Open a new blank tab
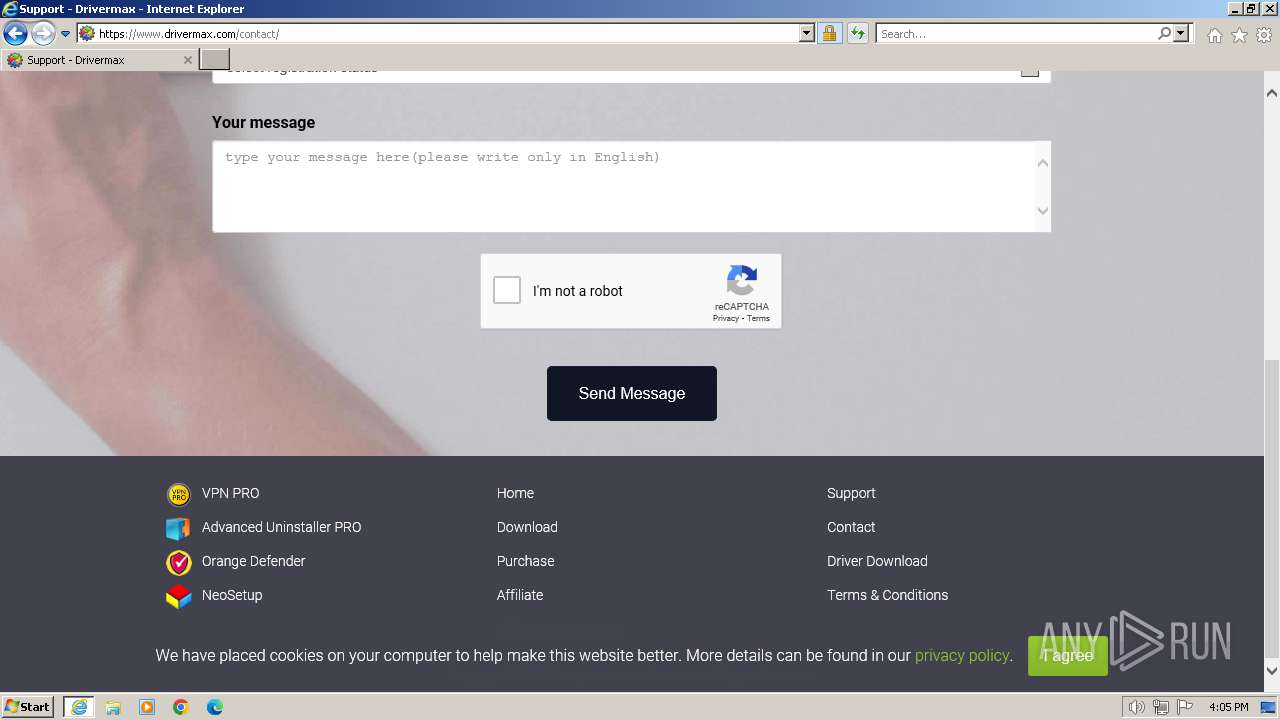Image resolution: width=1280 pixels, height=720 pixels. click(x=214, y=60)
